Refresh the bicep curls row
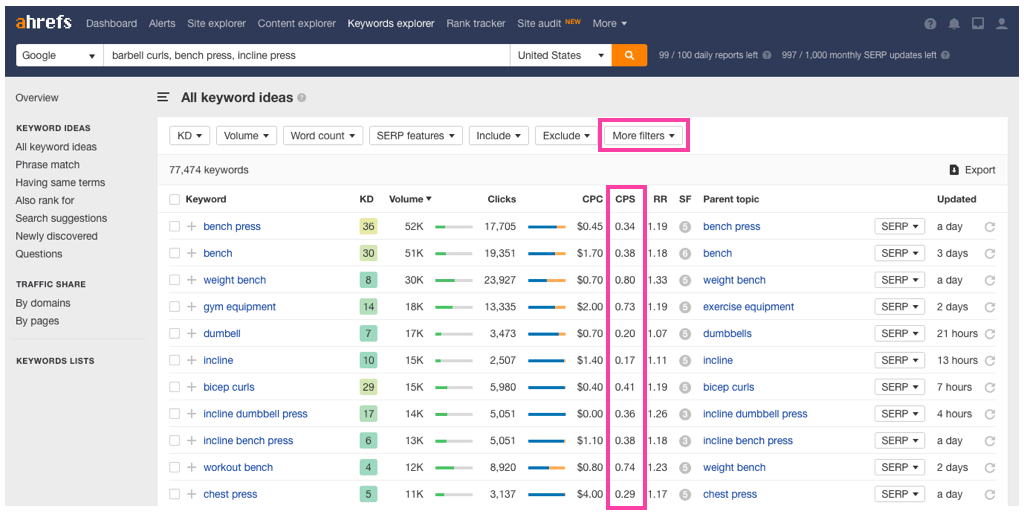The width and height of the screenshot is (1024, 519). (x=989, y=388)
